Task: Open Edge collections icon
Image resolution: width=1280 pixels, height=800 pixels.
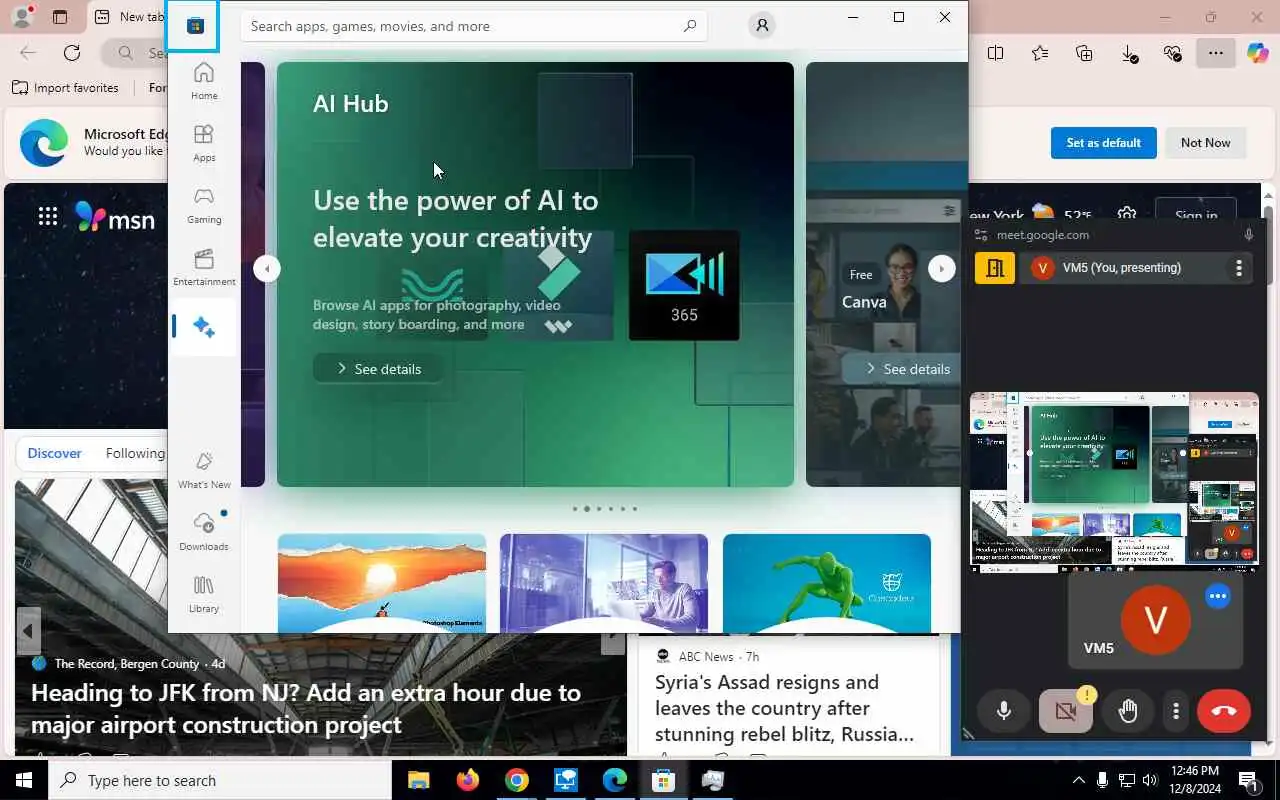Action: tap(1084, 54)
